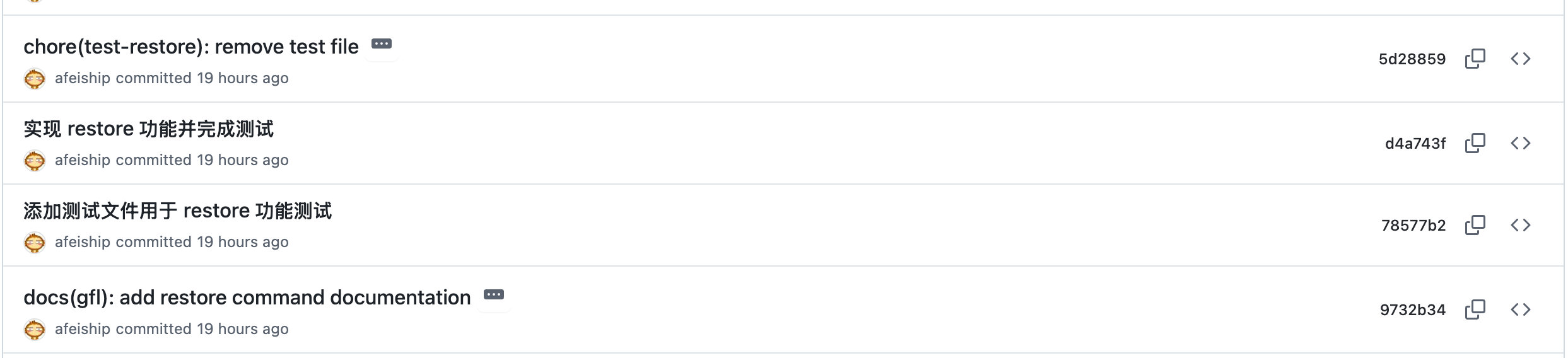1568x358 pixels.
Task: Open commit "chore(test-restore): remove test file"
Action: point(190,47)
